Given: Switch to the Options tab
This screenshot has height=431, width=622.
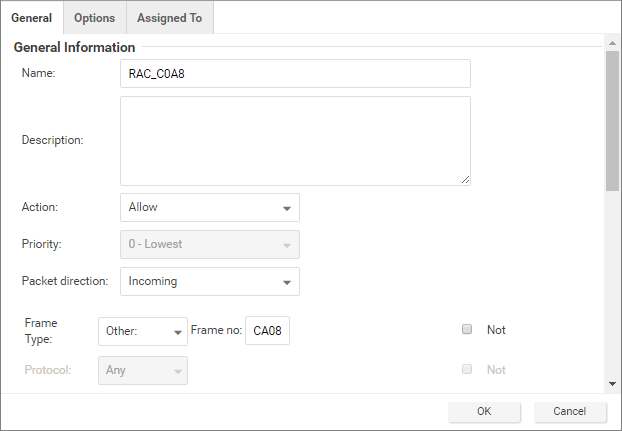Looking at the screenshot, I should pyautogui.click(x=94, y=18).
